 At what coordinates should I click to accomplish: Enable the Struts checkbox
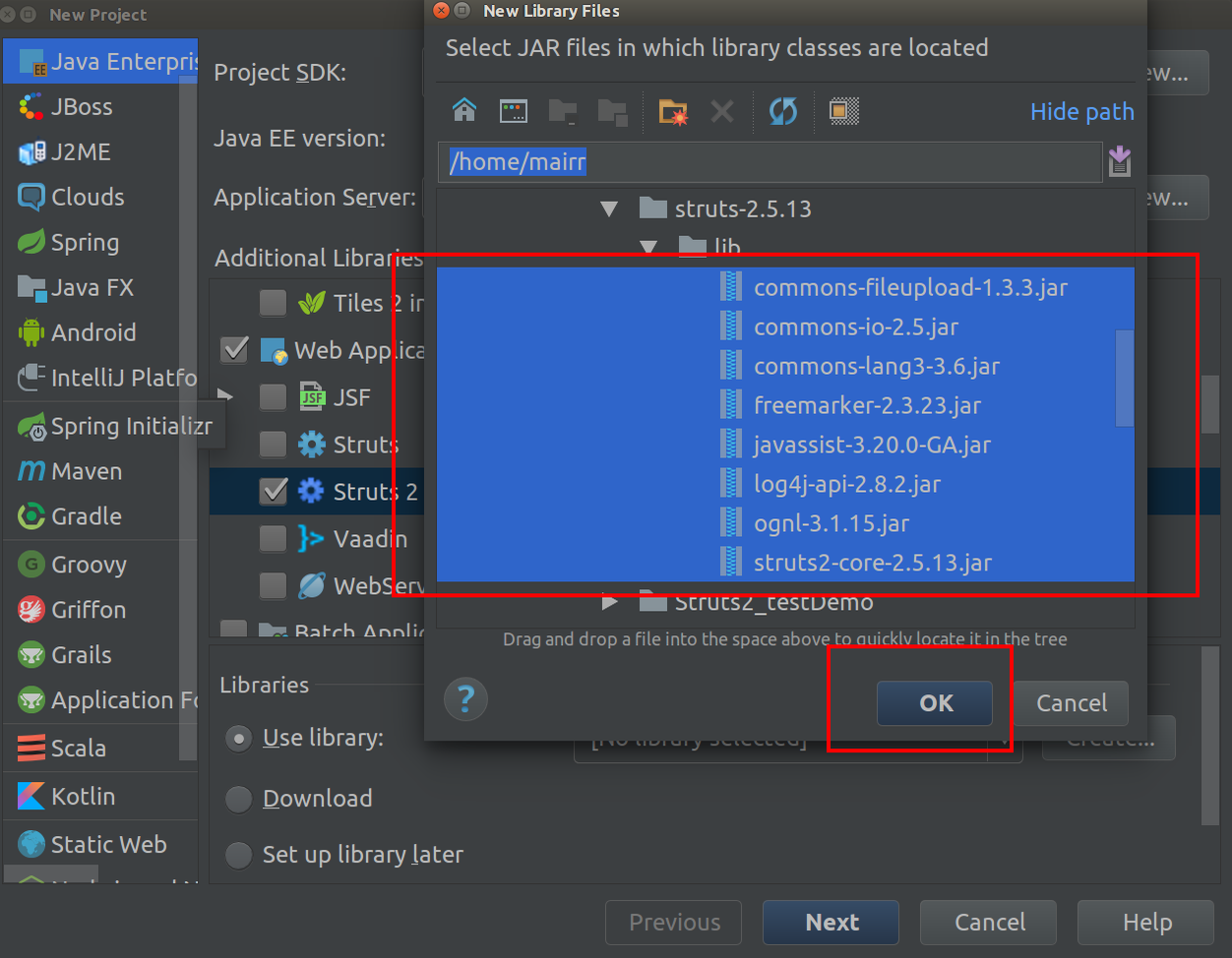(273, 445)
